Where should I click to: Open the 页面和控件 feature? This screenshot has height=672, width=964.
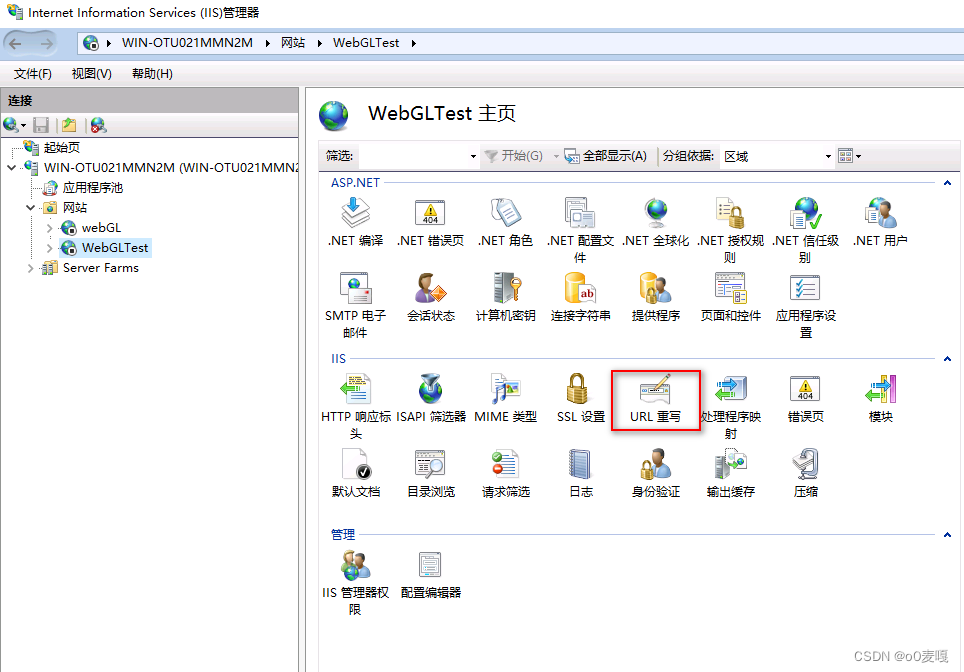tap(730, 298)
